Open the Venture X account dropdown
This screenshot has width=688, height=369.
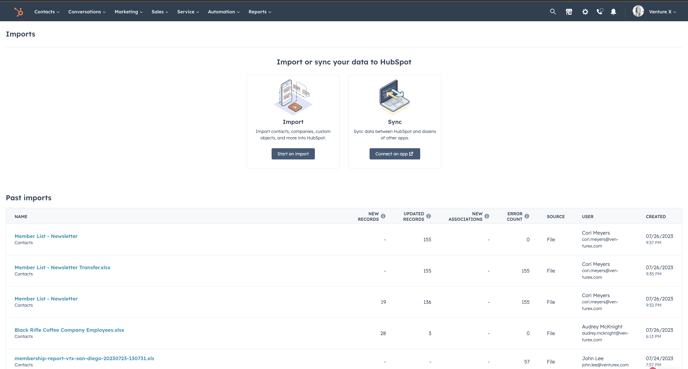pyautogui.click(x=662, y=12)
